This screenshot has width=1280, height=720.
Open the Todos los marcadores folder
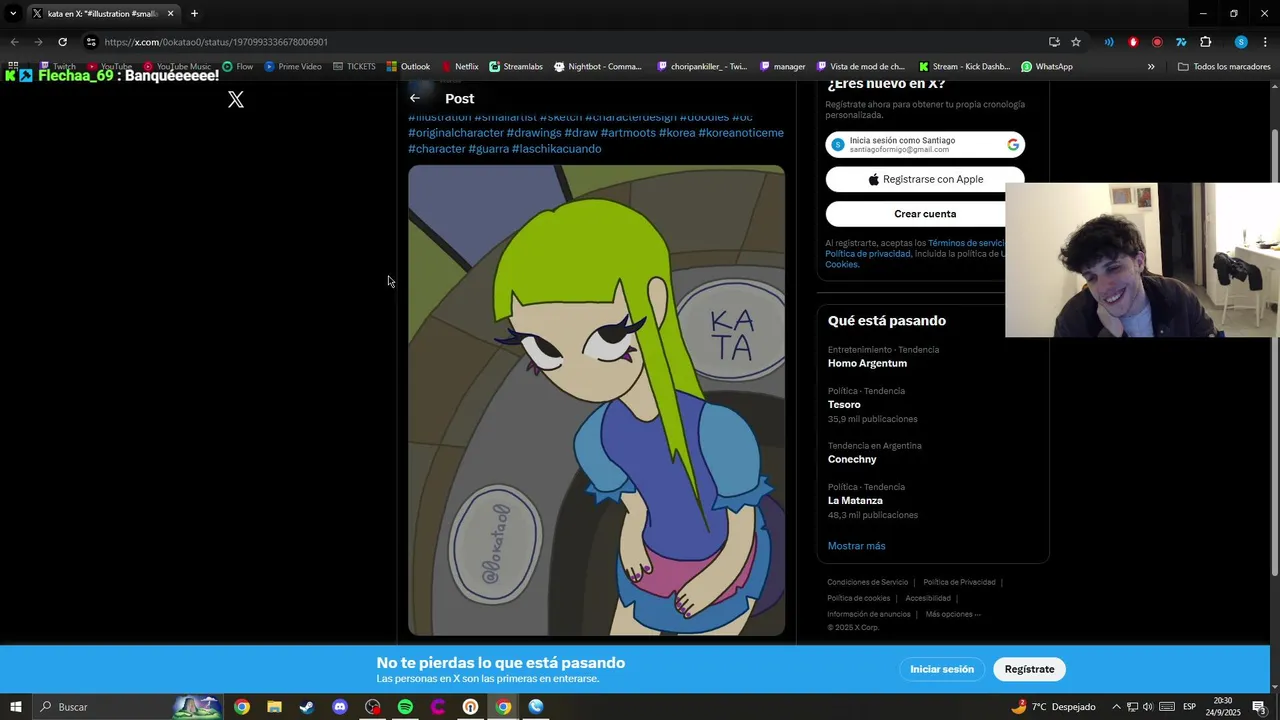point(1224,67)
